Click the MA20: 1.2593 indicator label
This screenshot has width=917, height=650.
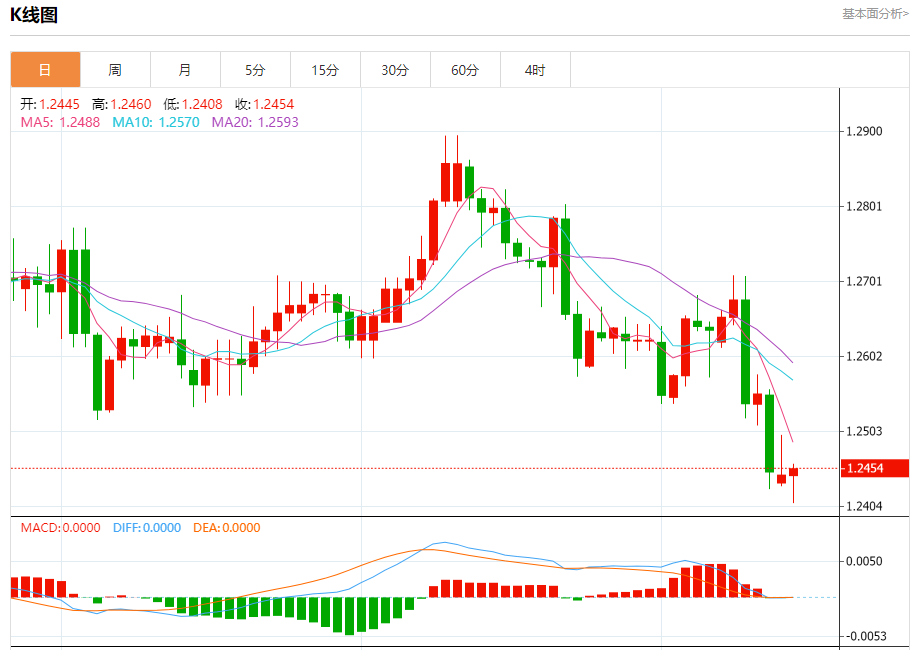point(255,122)
